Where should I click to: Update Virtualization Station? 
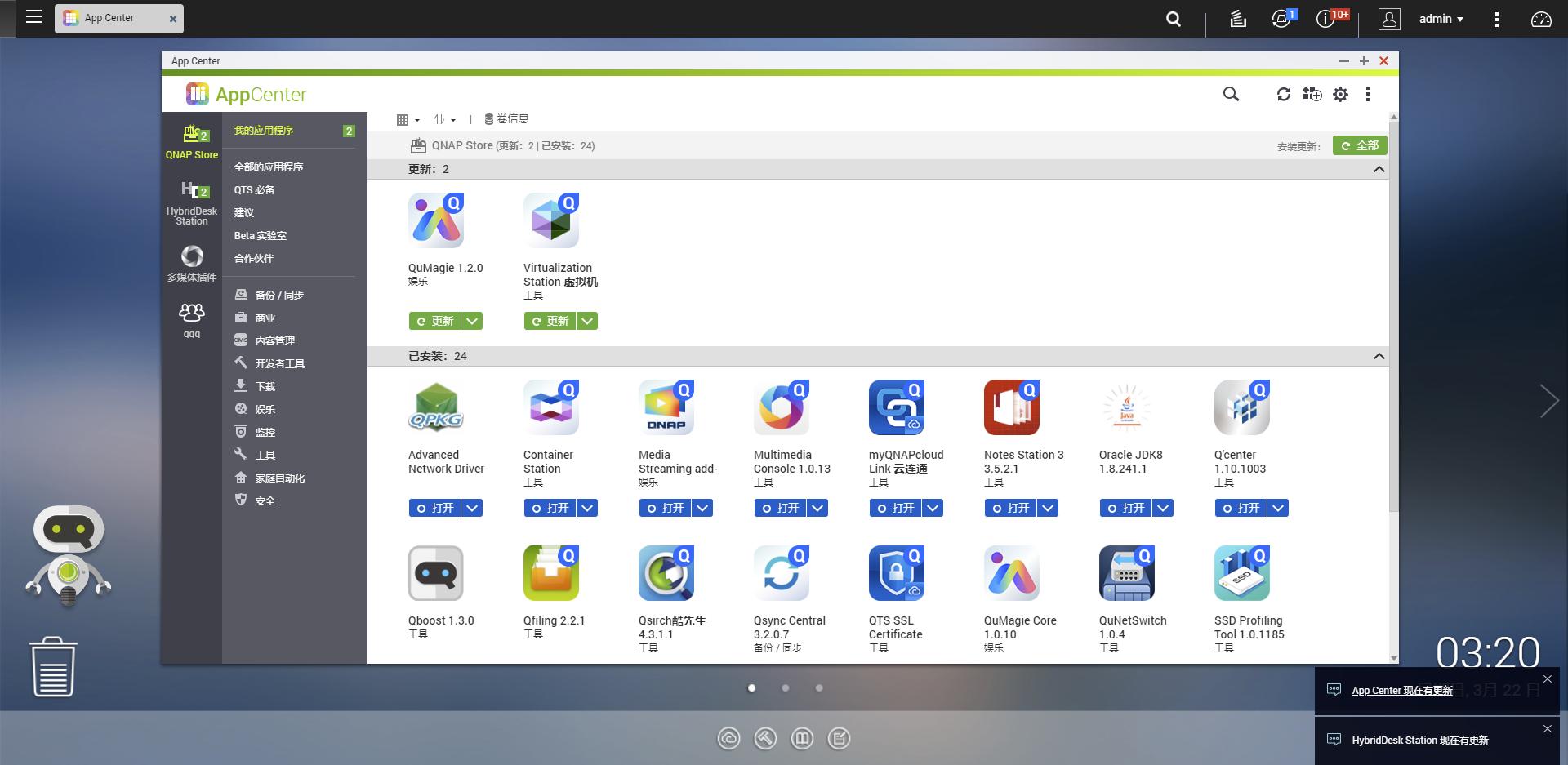click(x=550, y=321)
